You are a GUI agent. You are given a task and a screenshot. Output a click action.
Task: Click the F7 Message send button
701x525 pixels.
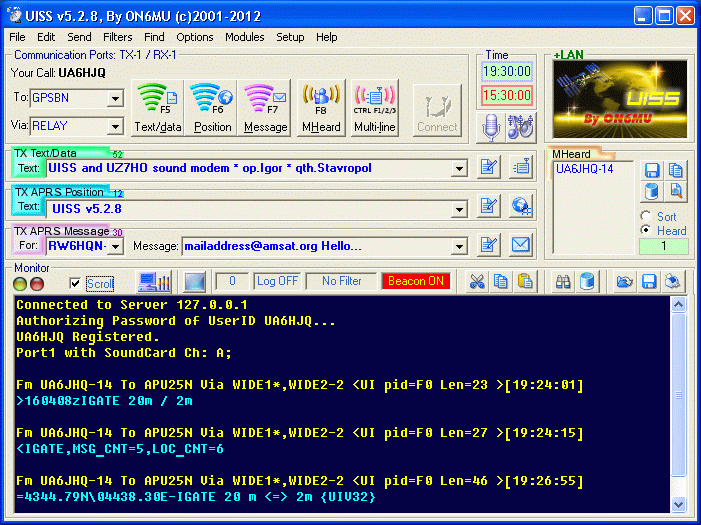point(266,109)
